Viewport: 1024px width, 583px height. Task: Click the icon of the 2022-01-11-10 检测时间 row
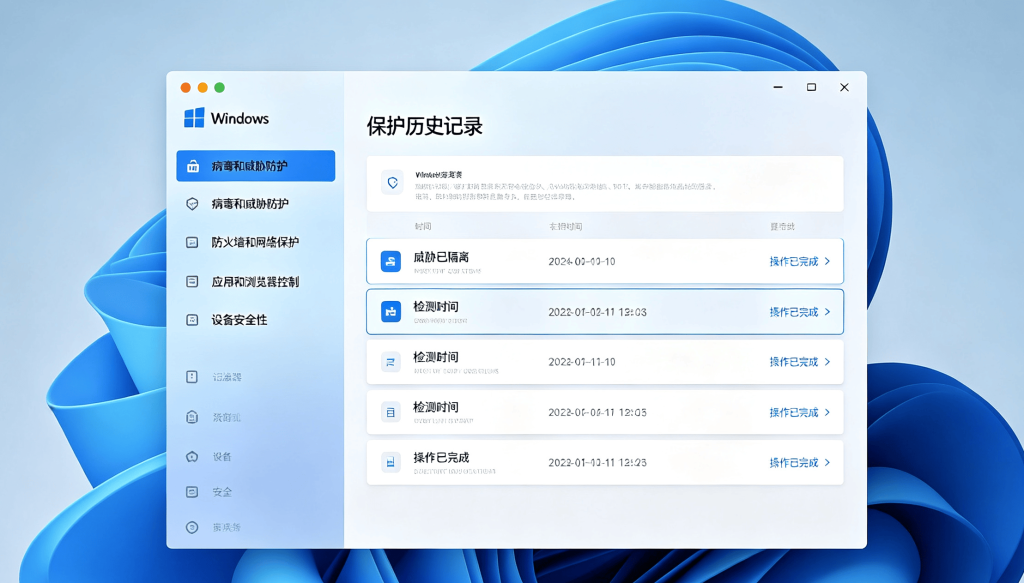pos(391,362)
